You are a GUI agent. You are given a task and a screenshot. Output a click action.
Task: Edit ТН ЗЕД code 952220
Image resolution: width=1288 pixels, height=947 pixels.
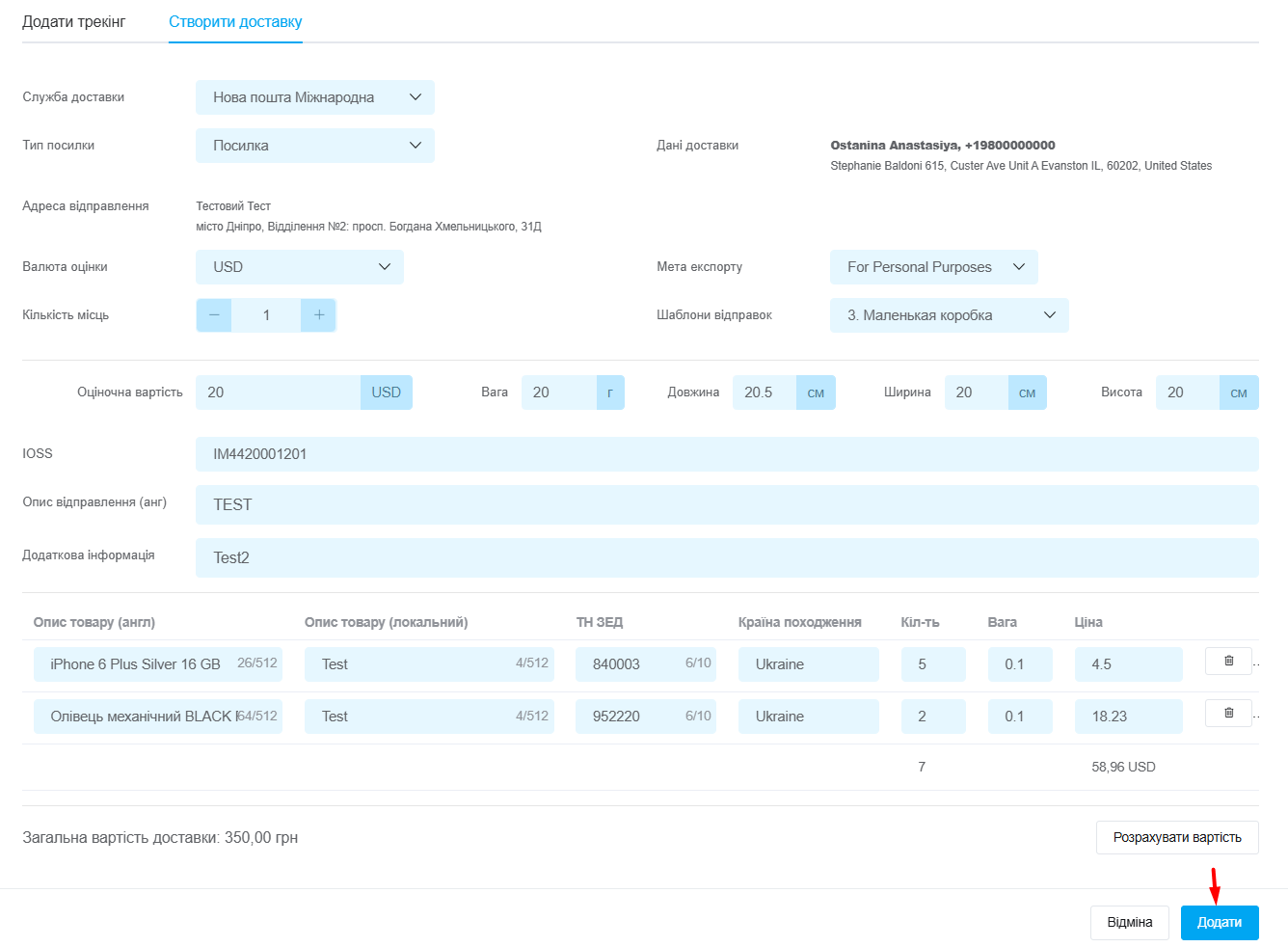[646, 717]
